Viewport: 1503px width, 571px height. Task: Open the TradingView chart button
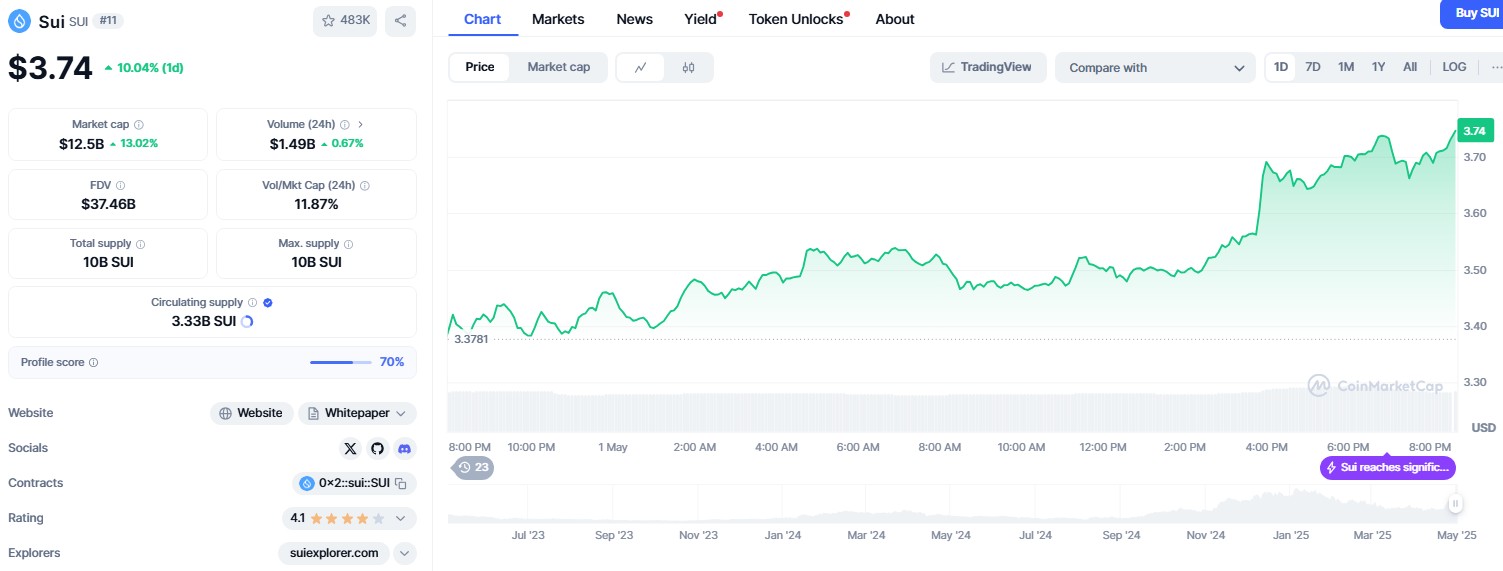pos(988,67)
